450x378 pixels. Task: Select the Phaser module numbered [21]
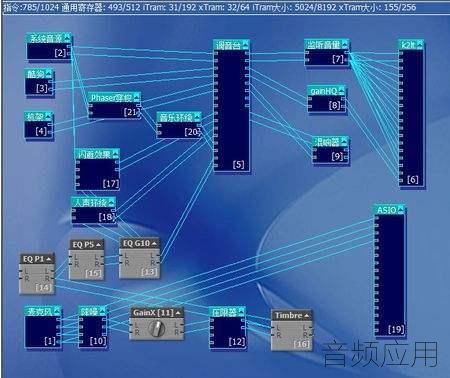pyautogui.click(x=114, y=106)
